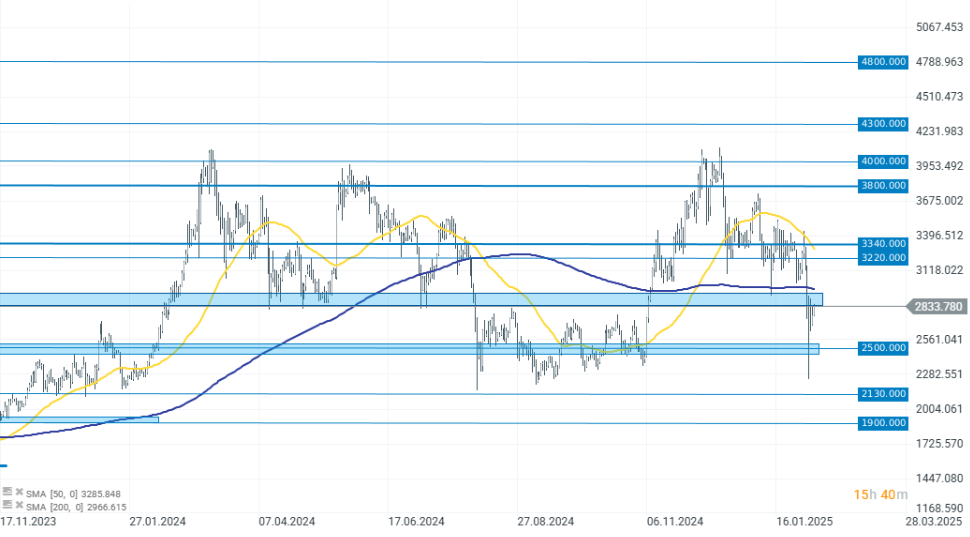Click the 4788.963 price axis value
970x537 pixels.
point(939,62)
